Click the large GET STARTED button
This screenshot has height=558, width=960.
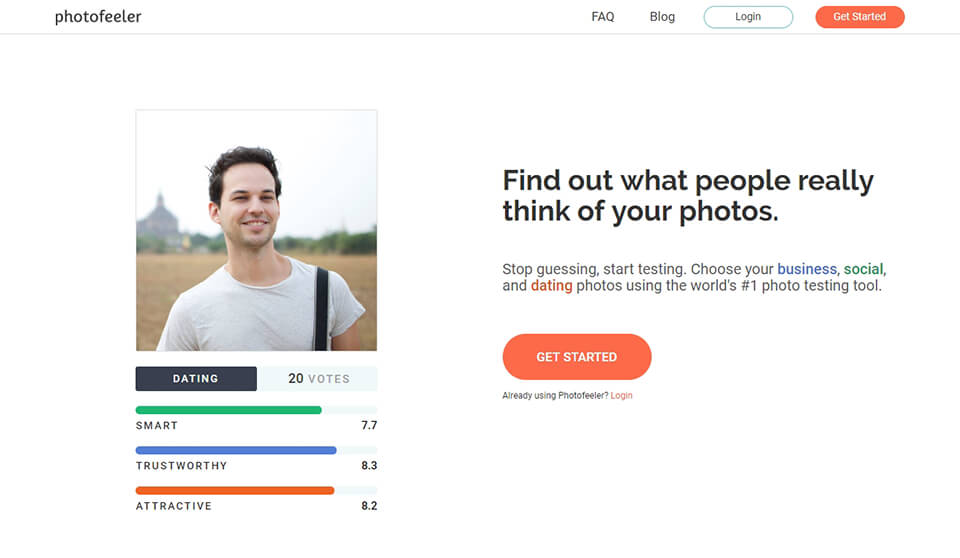tap(576, 357)
